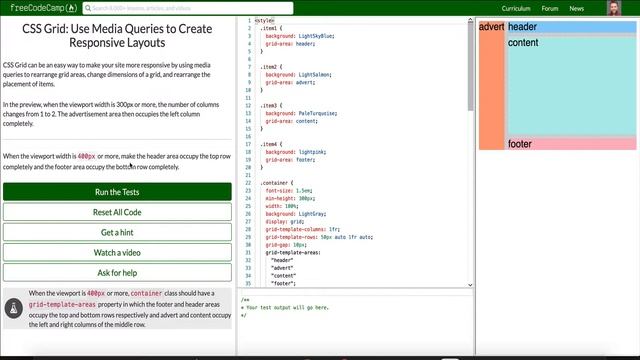Open the News menu item
The width and height of the screenshot is (640, 360).
pos(576,8)
